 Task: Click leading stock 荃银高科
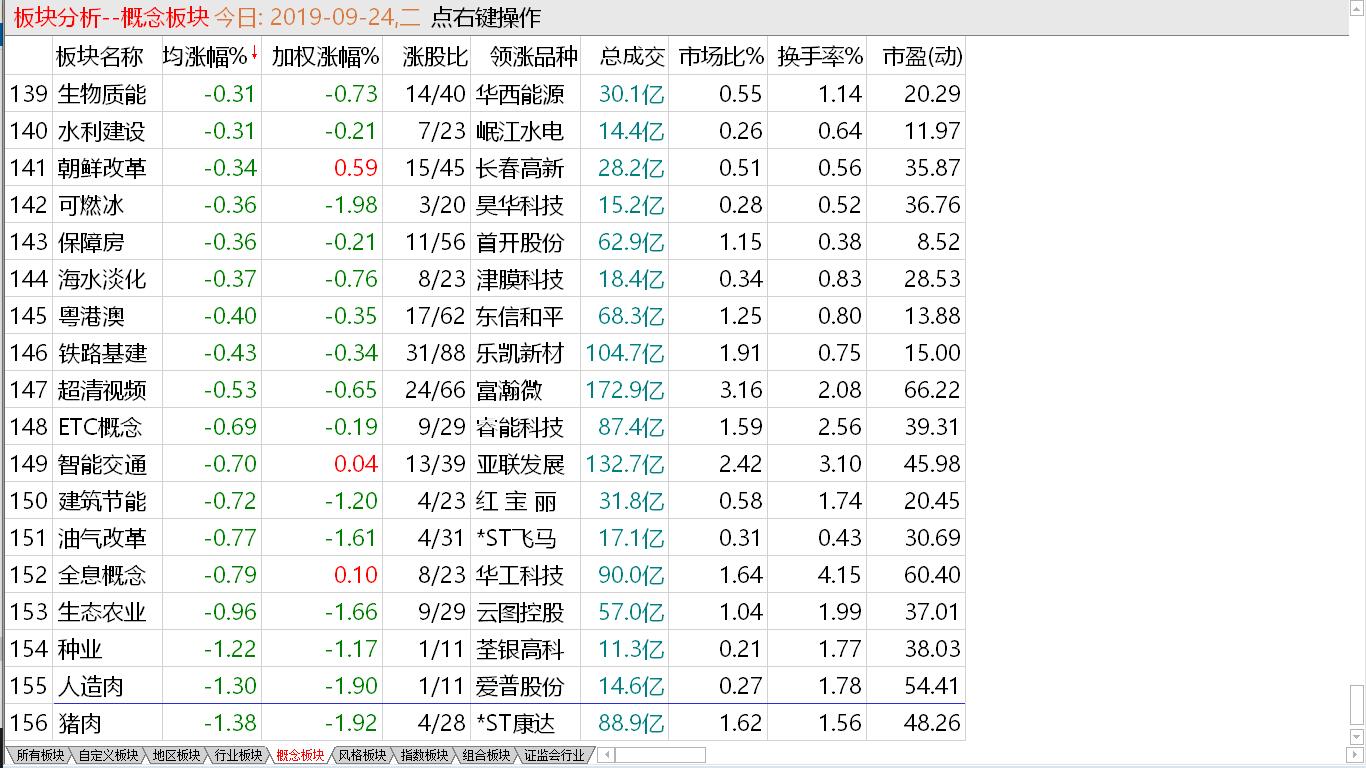520,649
